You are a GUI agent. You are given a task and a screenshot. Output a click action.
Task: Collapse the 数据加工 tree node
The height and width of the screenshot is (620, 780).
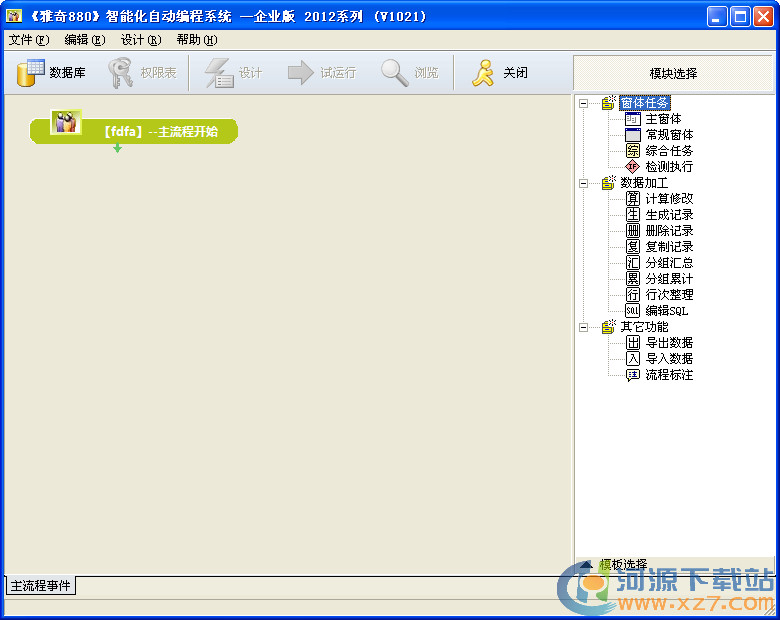click(x=584, y=184)
